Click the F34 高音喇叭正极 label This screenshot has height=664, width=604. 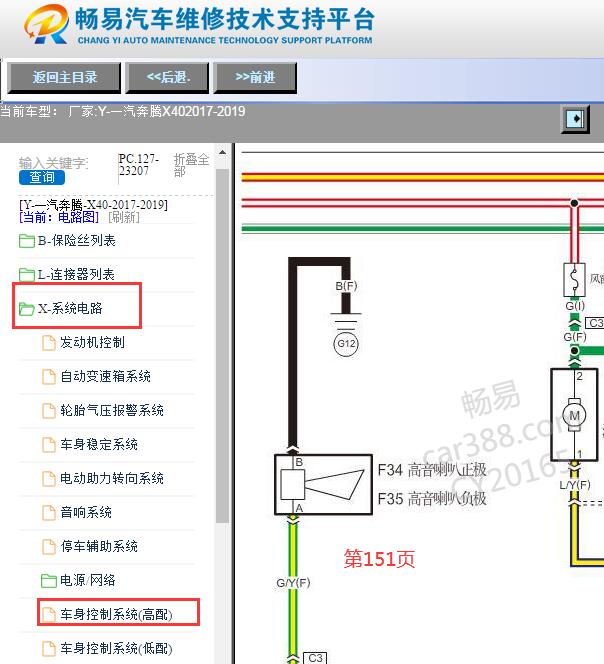tap(432, 470)
